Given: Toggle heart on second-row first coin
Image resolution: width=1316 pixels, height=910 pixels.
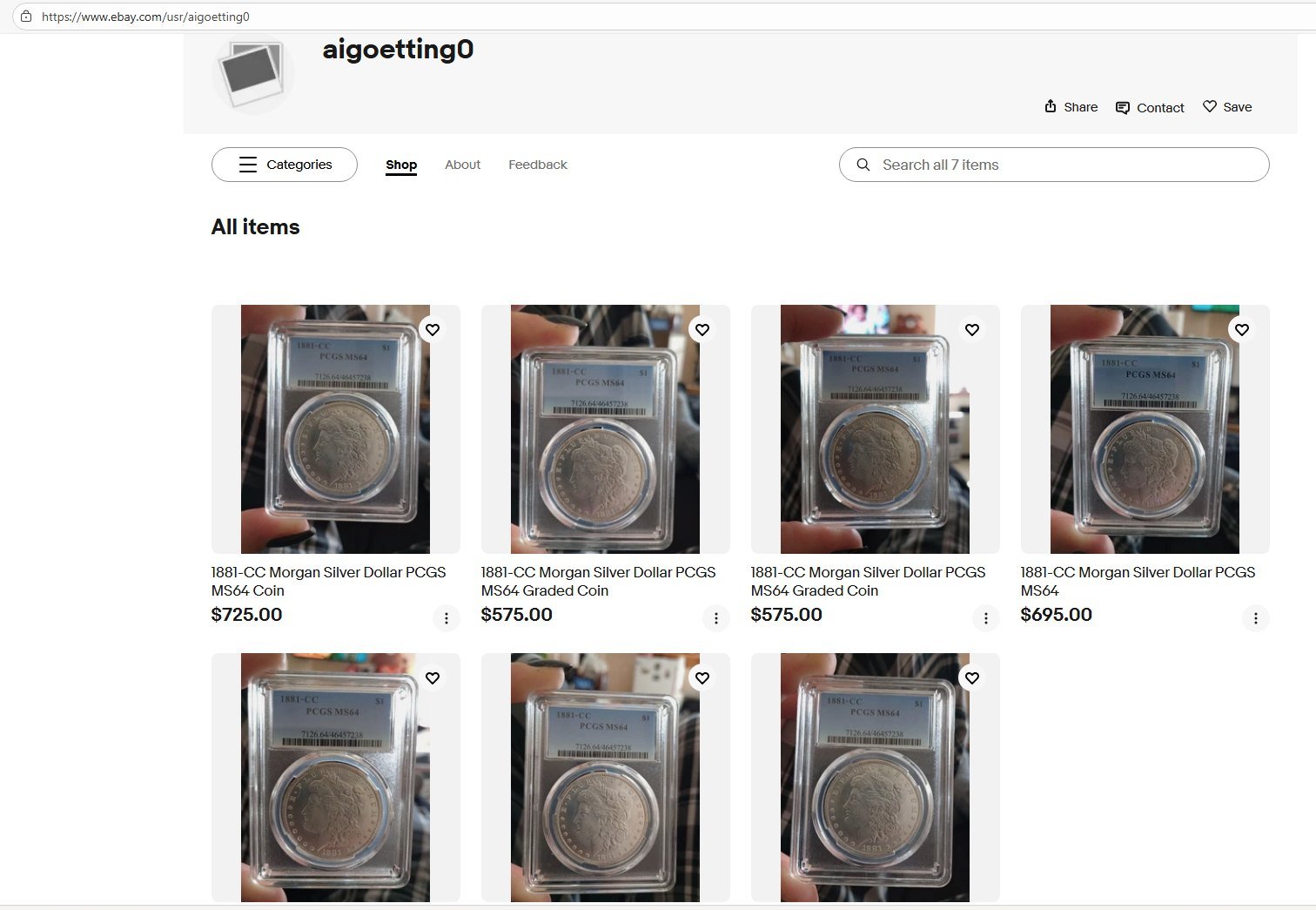Looking at the screenshot, I should tap(433, 677).
